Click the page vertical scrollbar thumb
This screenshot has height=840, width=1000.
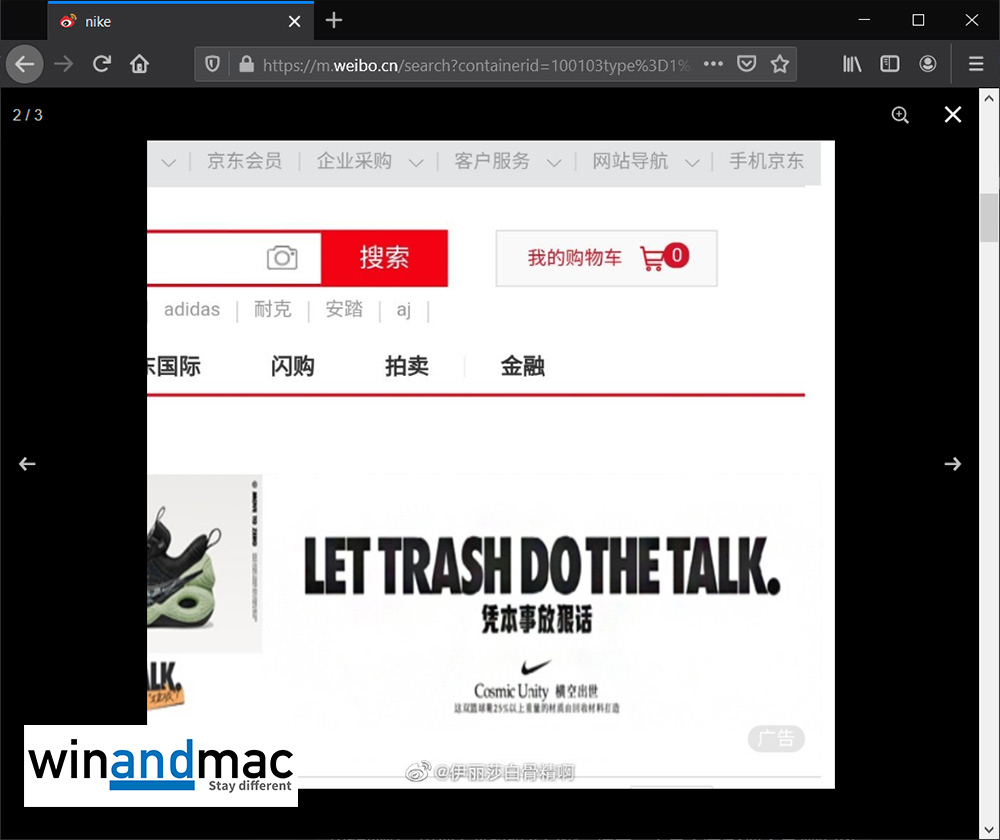(989, 217)
